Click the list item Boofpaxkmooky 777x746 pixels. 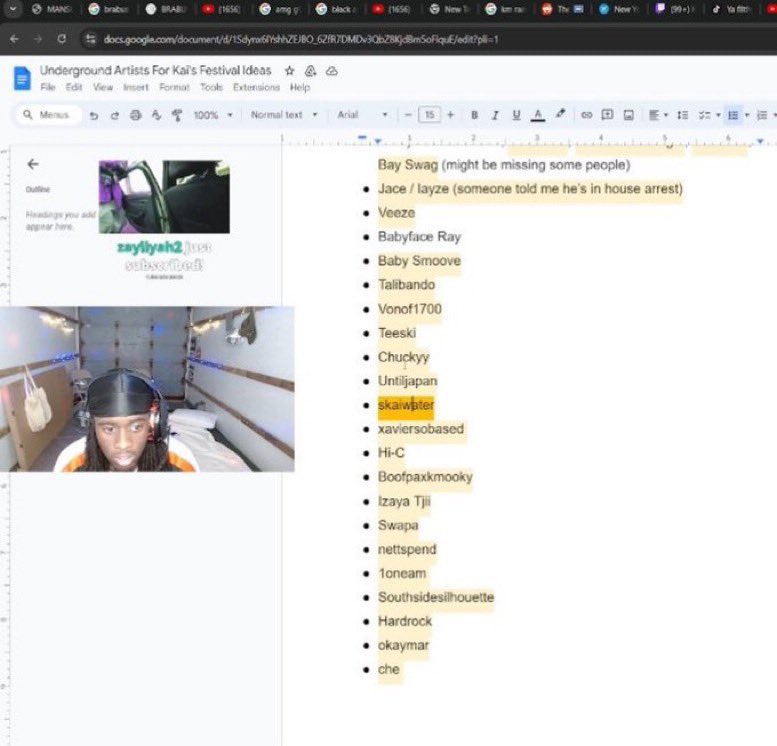[425, 477]
